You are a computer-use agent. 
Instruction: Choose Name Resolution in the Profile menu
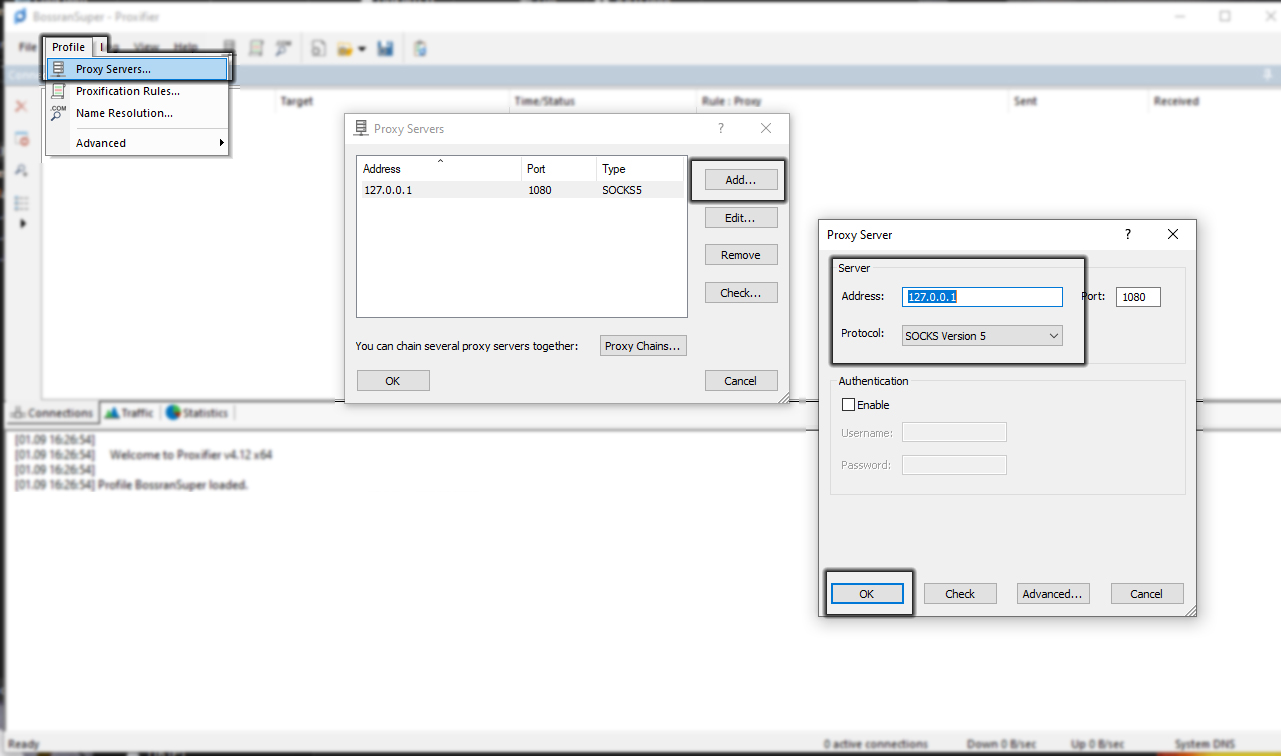pos(124,113)
